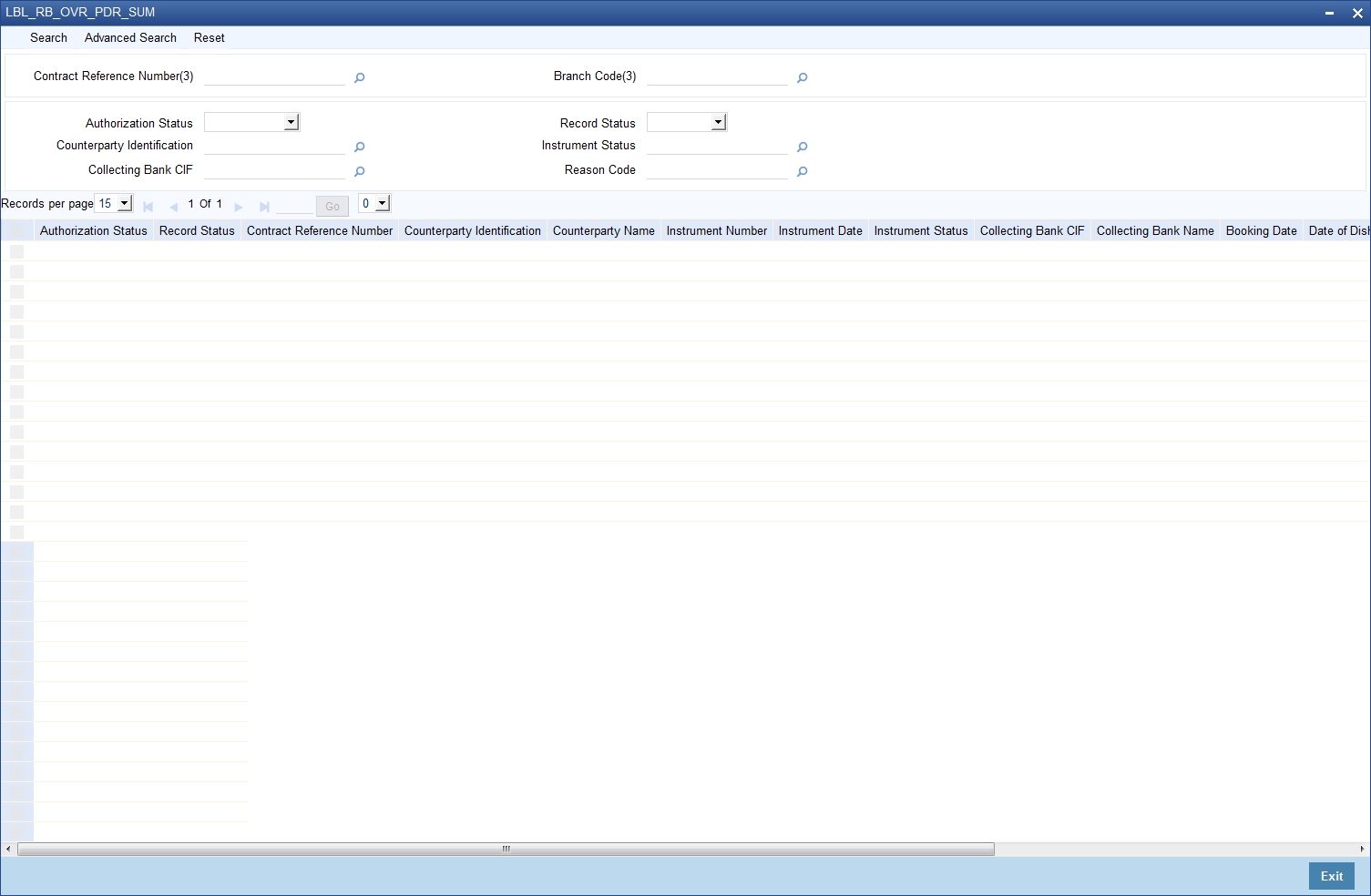Image resolution: width=1371 pixels, height=896 pixels.
Task: Expand the Record Status dropdown
Action: (687, 122)
